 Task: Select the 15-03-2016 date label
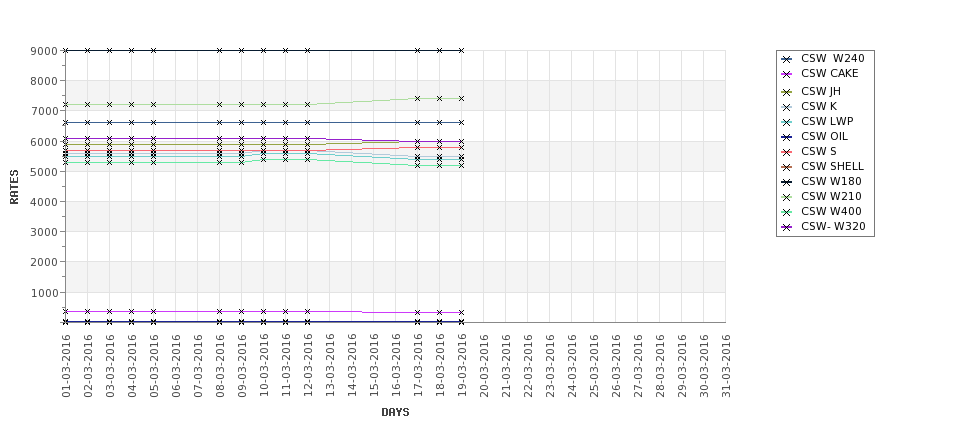(374, 366)
